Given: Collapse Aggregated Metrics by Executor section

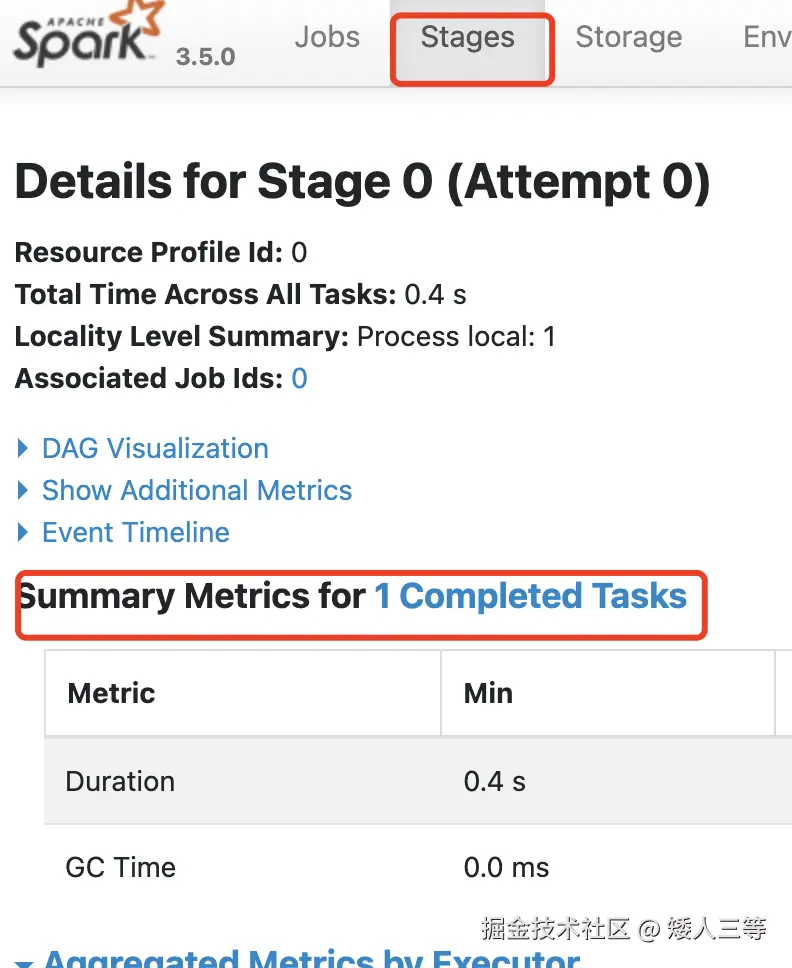Looking at the screenshot, I should (311, 958).
